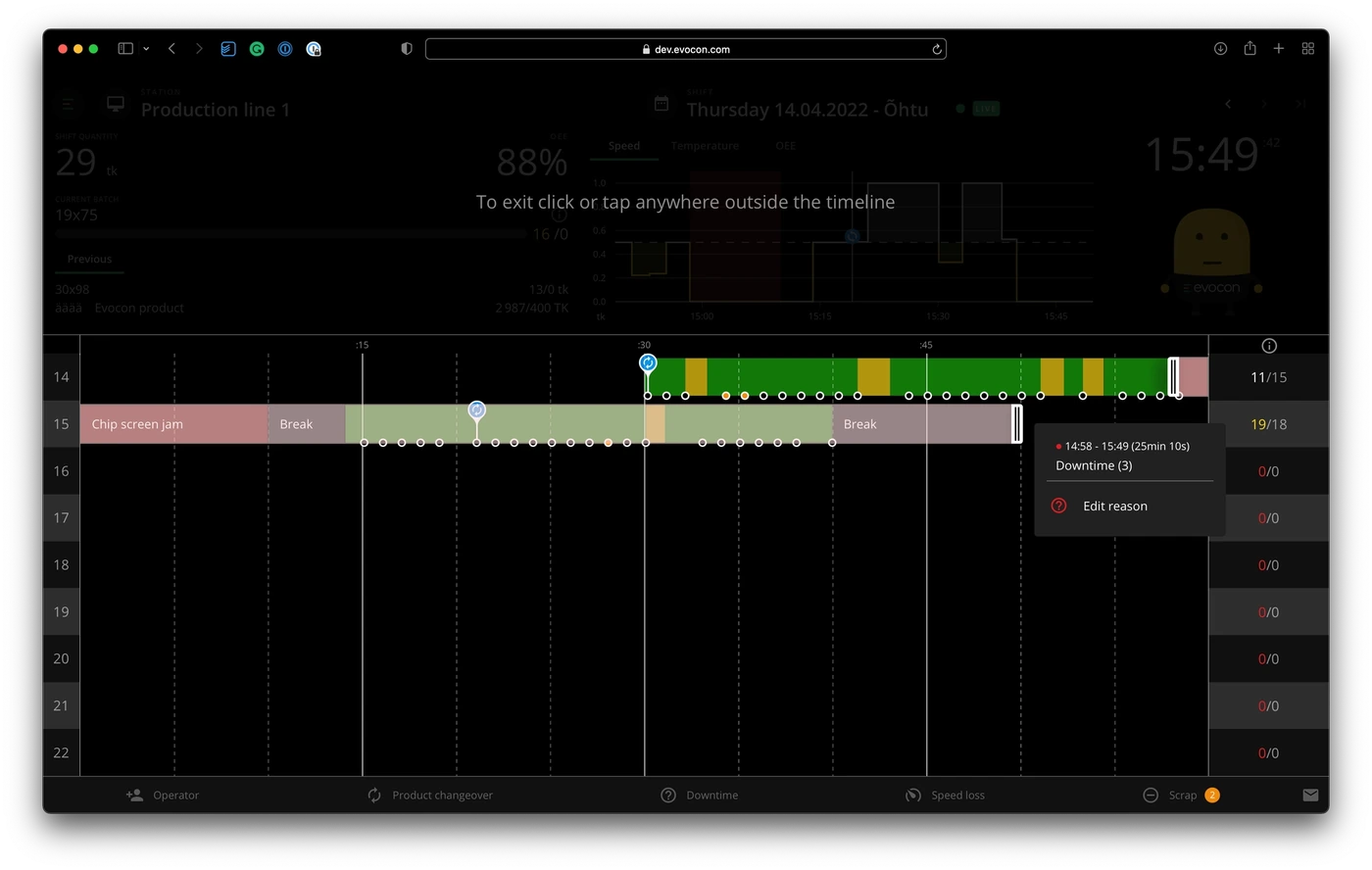Open the mail envelope icon

coord(1310,796)
